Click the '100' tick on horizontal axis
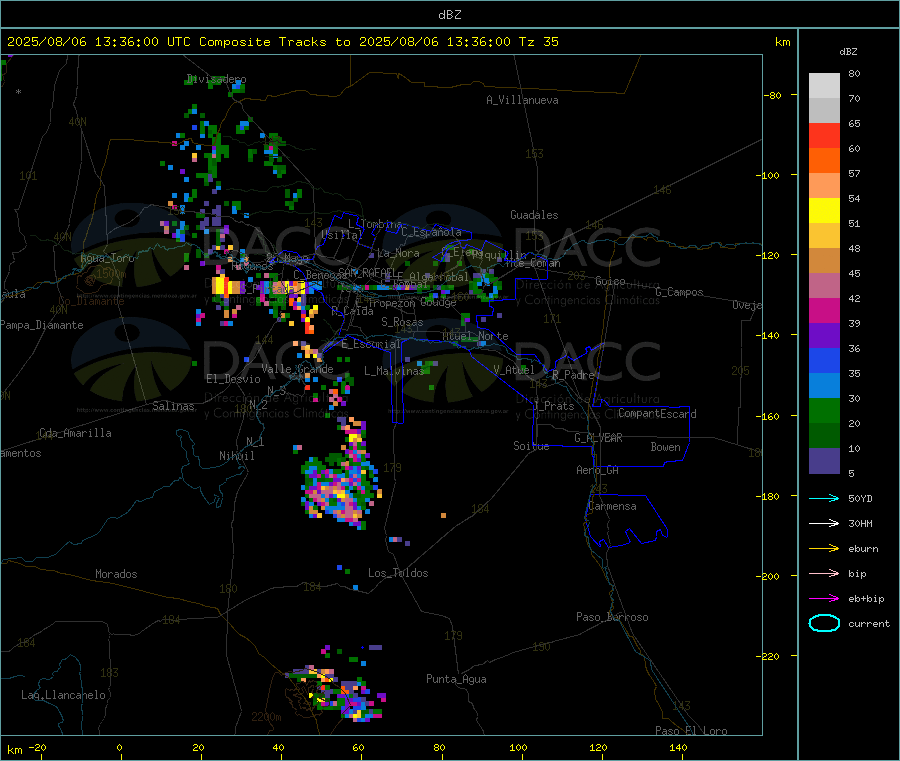Screen dimensions: 900x761 coord(518,747)
